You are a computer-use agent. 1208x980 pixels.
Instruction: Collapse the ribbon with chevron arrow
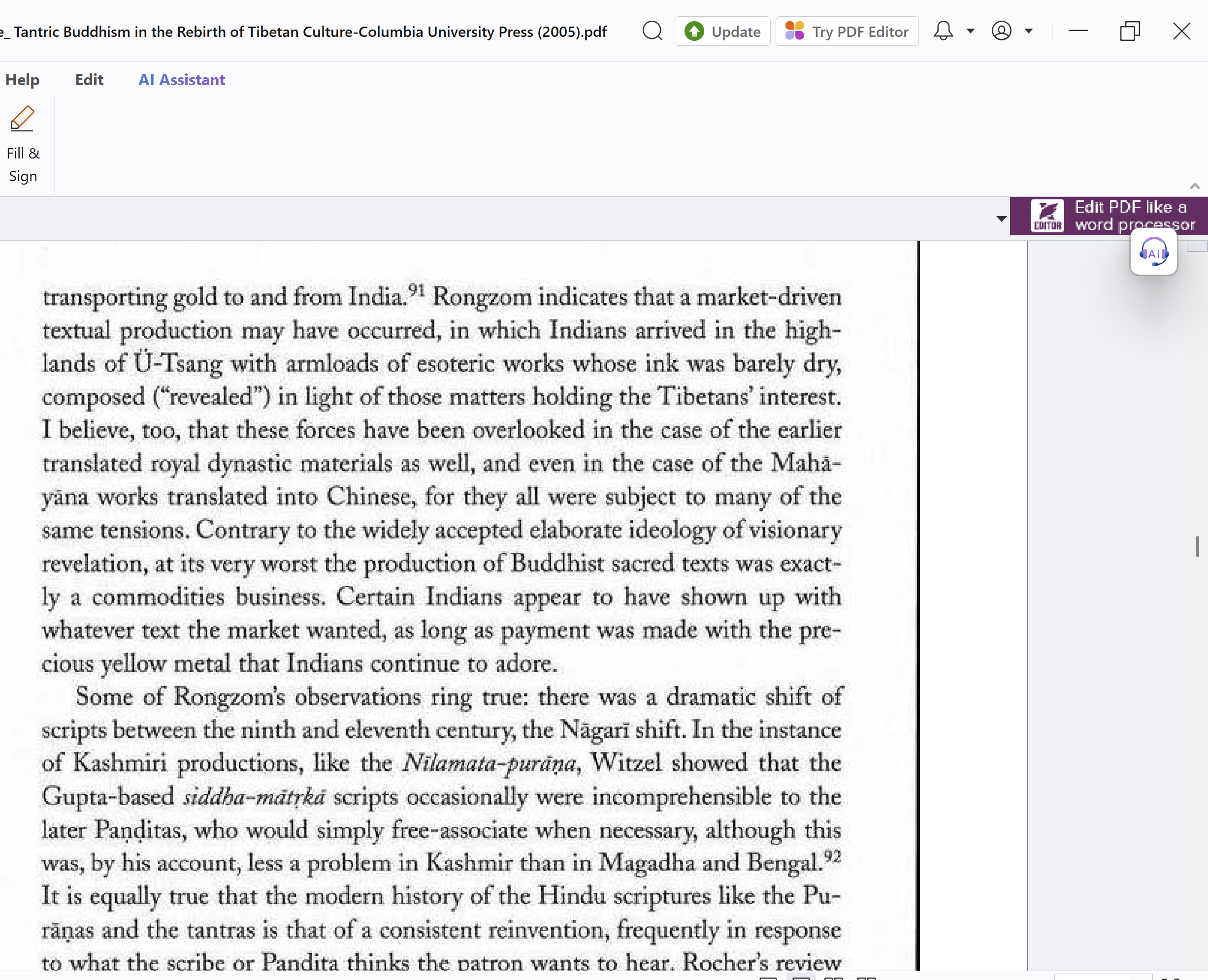(x=1194, y=186)
